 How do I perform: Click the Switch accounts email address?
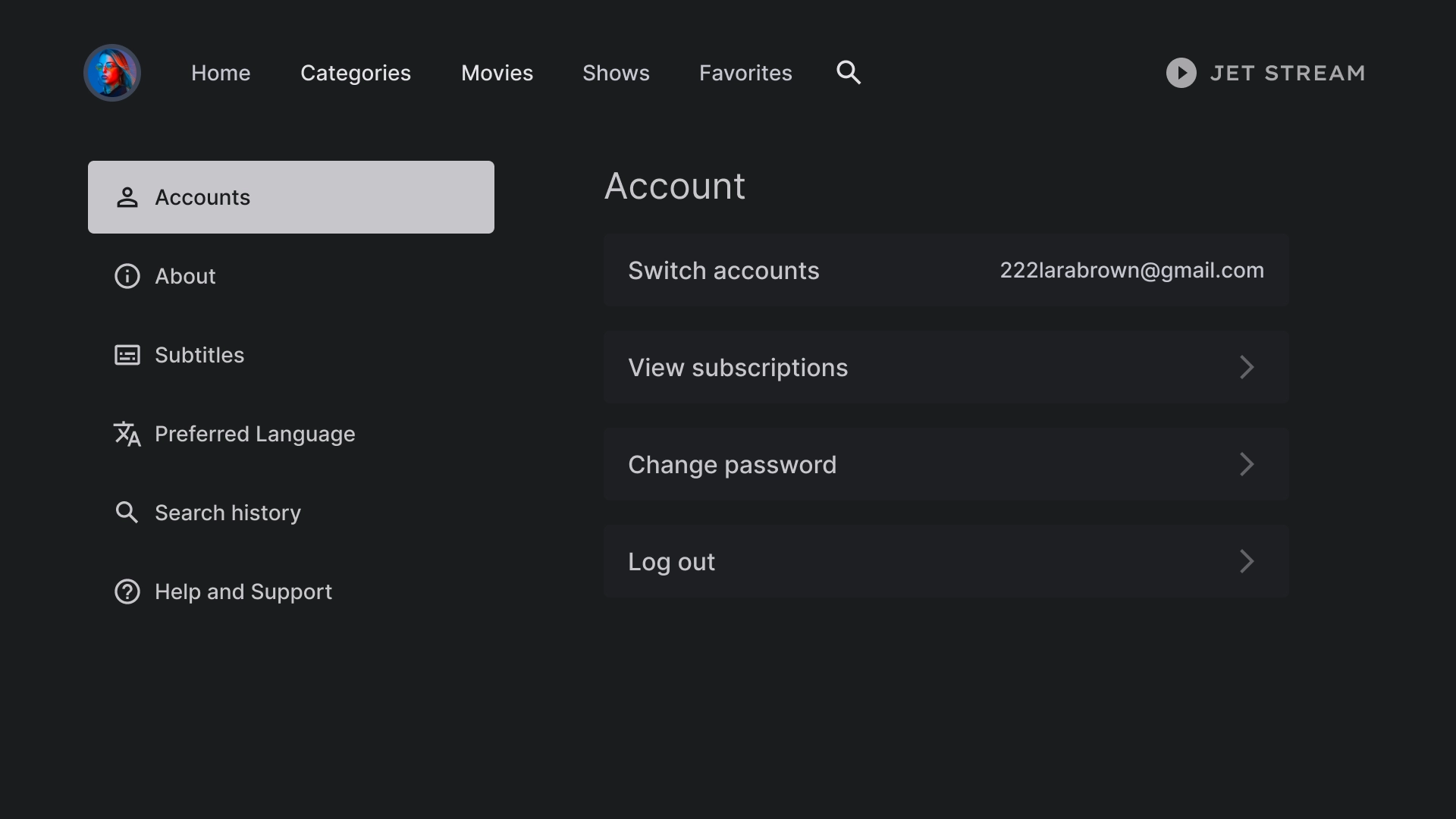1131,270
